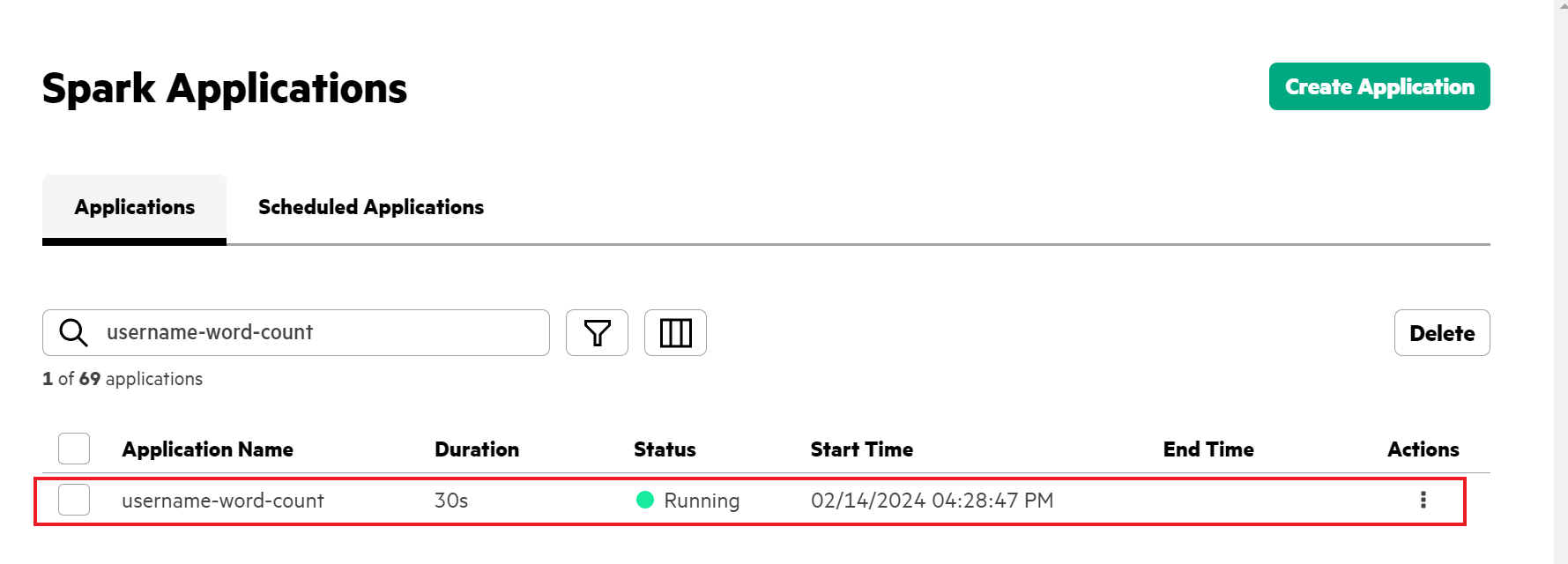Click the search magnifier icon
The height and width of the screenshot is (564, 1568).
tap(73, 333)
